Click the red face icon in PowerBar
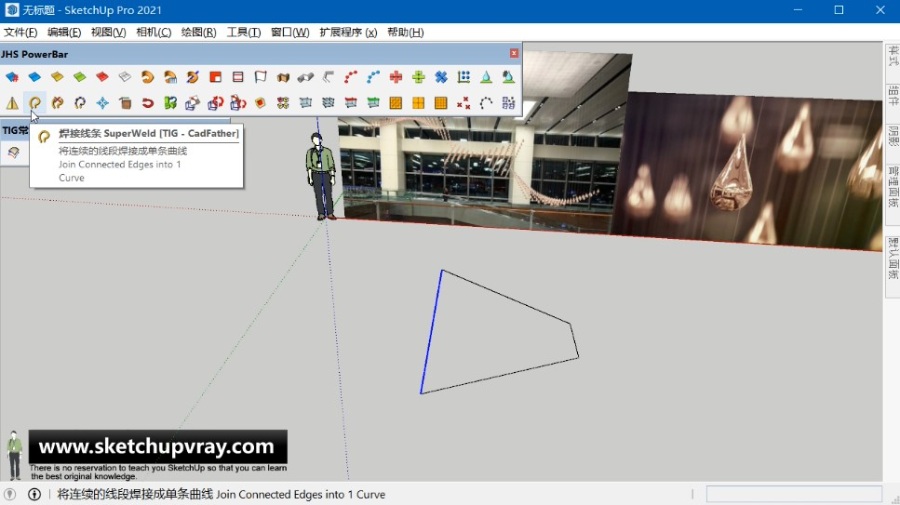 [102, 77]
